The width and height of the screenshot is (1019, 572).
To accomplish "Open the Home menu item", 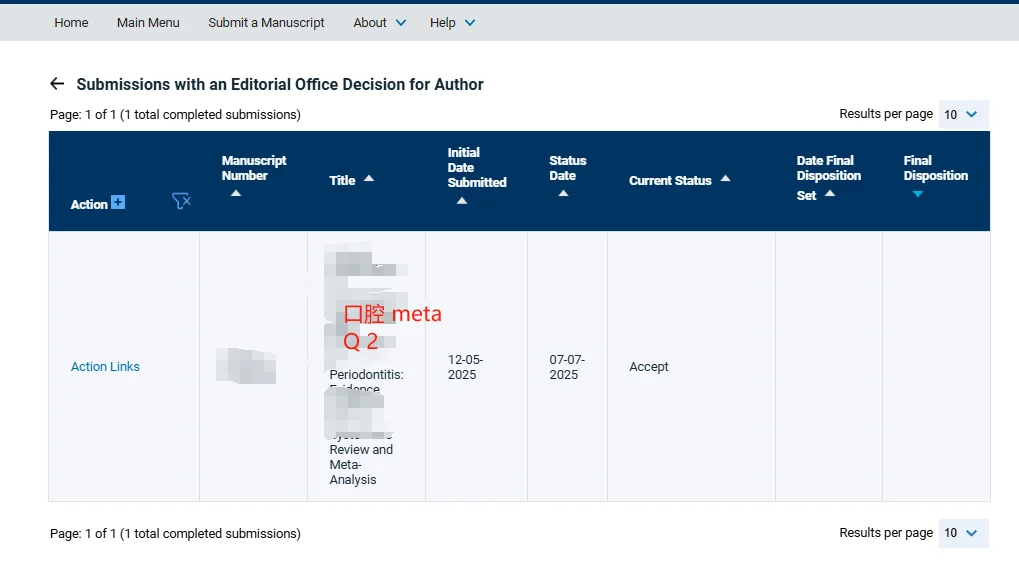I will (71, 23).
